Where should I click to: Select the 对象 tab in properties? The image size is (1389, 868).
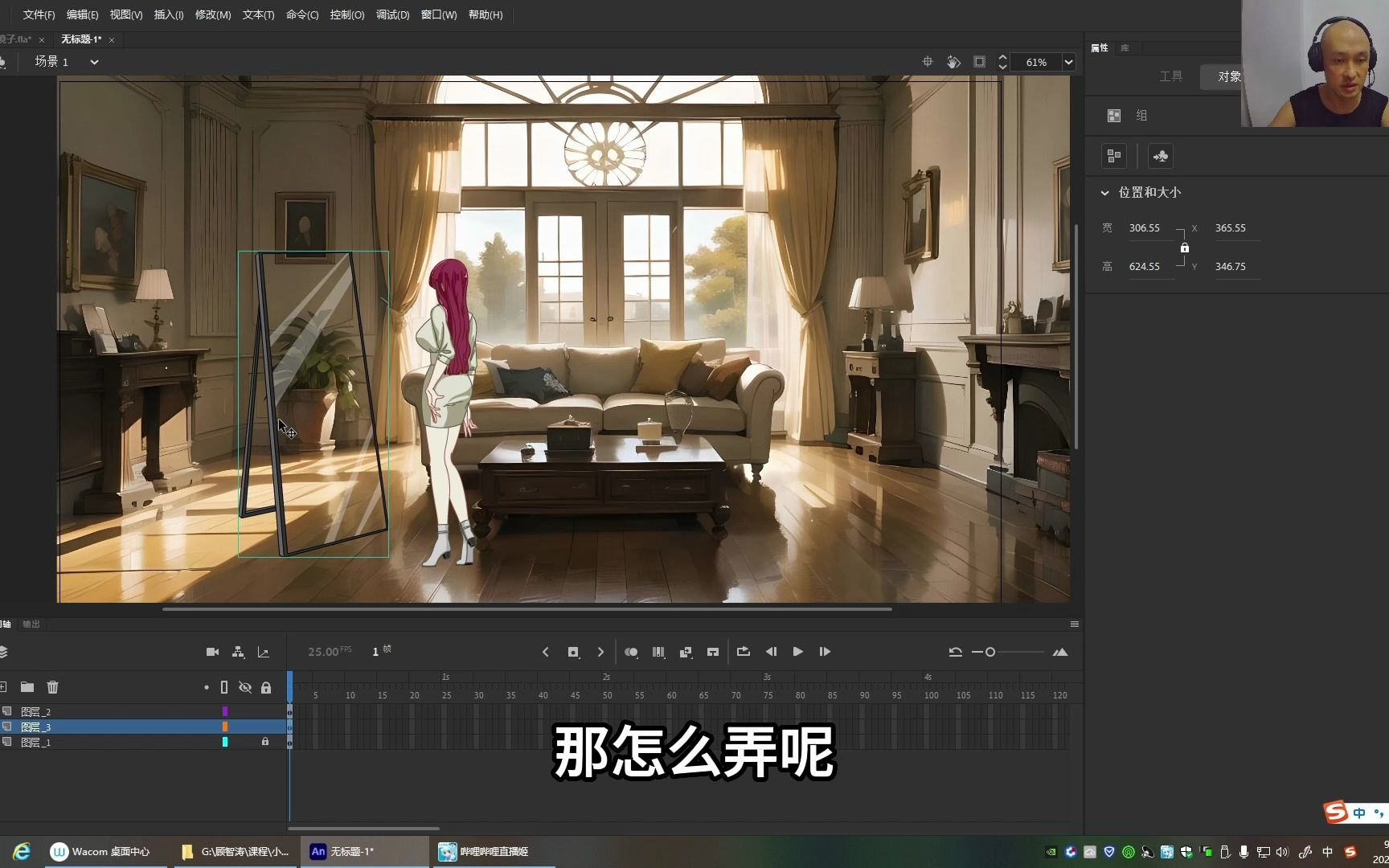click(1228, 76)
